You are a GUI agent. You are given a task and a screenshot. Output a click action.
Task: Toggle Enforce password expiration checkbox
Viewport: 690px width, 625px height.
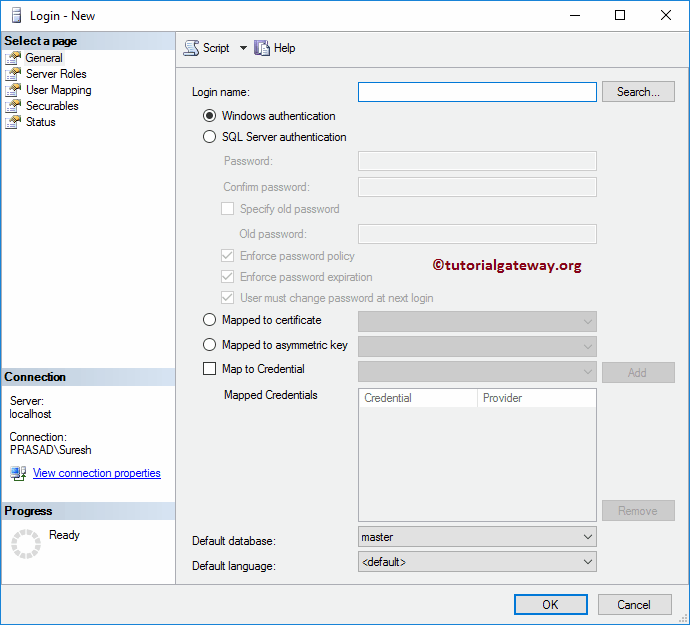tap(228, 277)
